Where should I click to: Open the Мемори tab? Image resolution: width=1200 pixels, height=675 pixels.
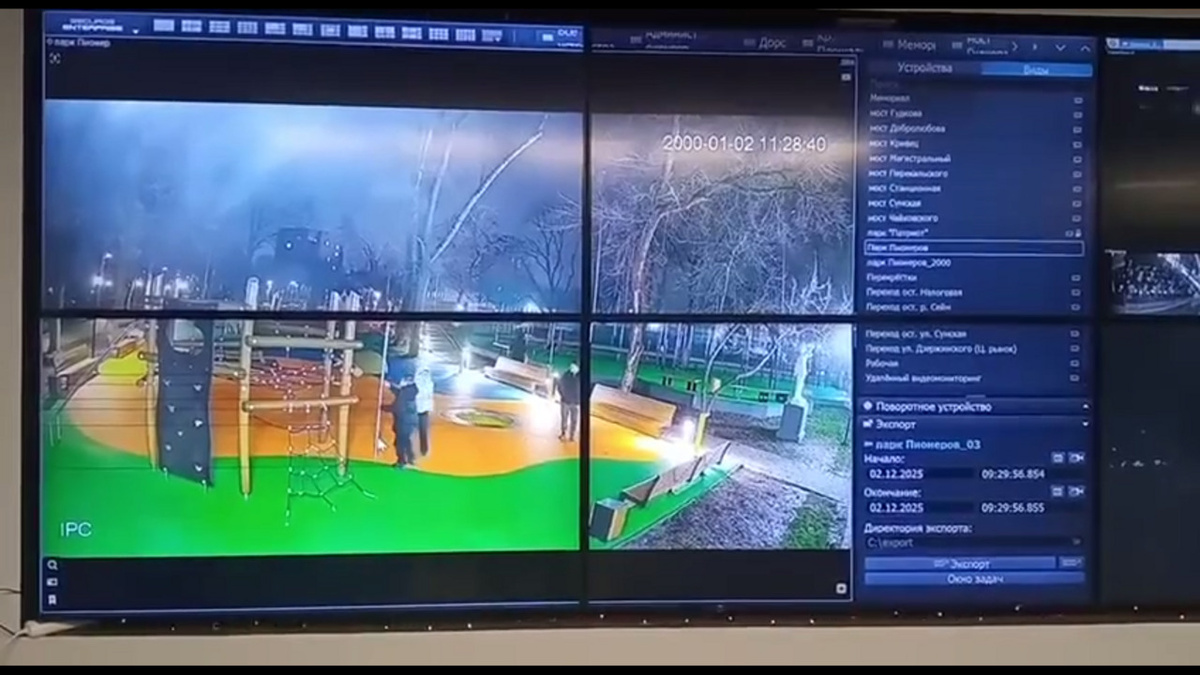910,45
